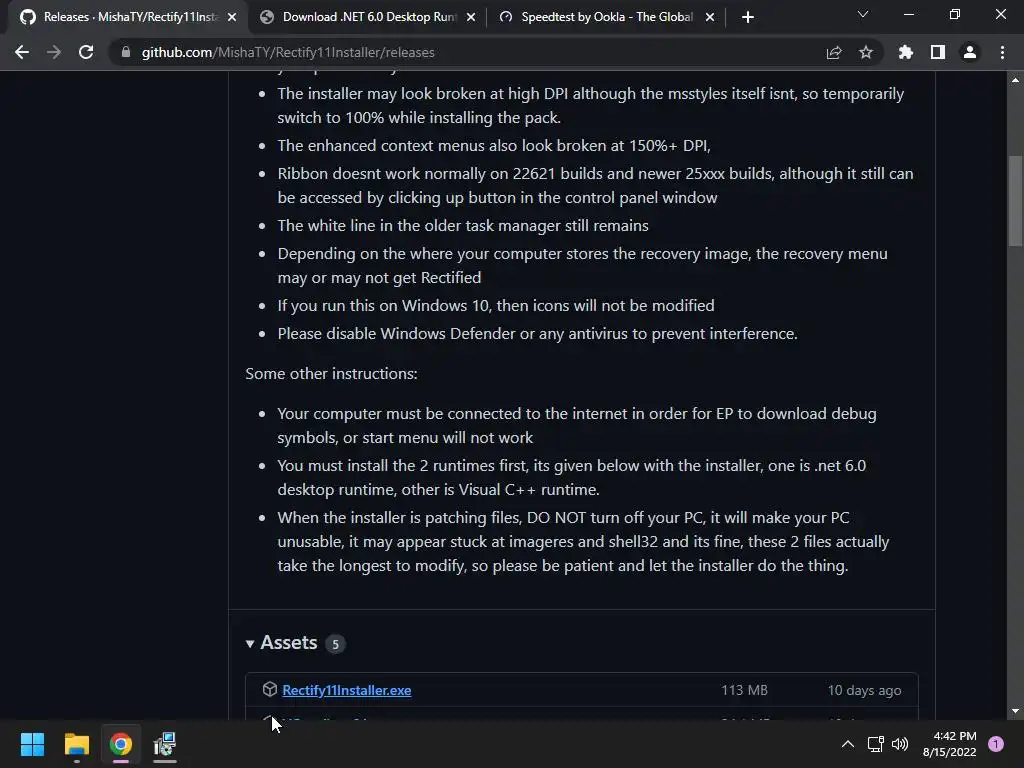Click the Assets count badge 5
Viewport: 1024px width, 768px height.
click(x=335, y=645)
